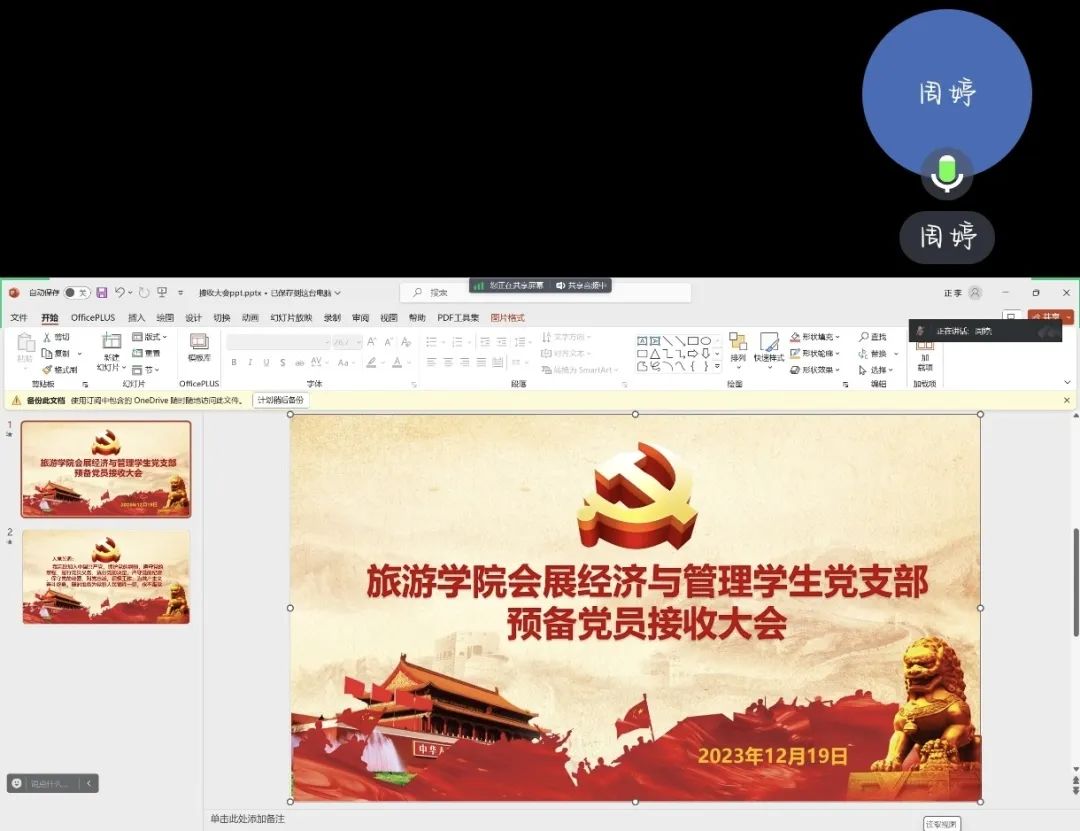Open the font size combo box
Image resolution: width=1080 pixels, height=831 pixels.
click(x=347, y=342)
